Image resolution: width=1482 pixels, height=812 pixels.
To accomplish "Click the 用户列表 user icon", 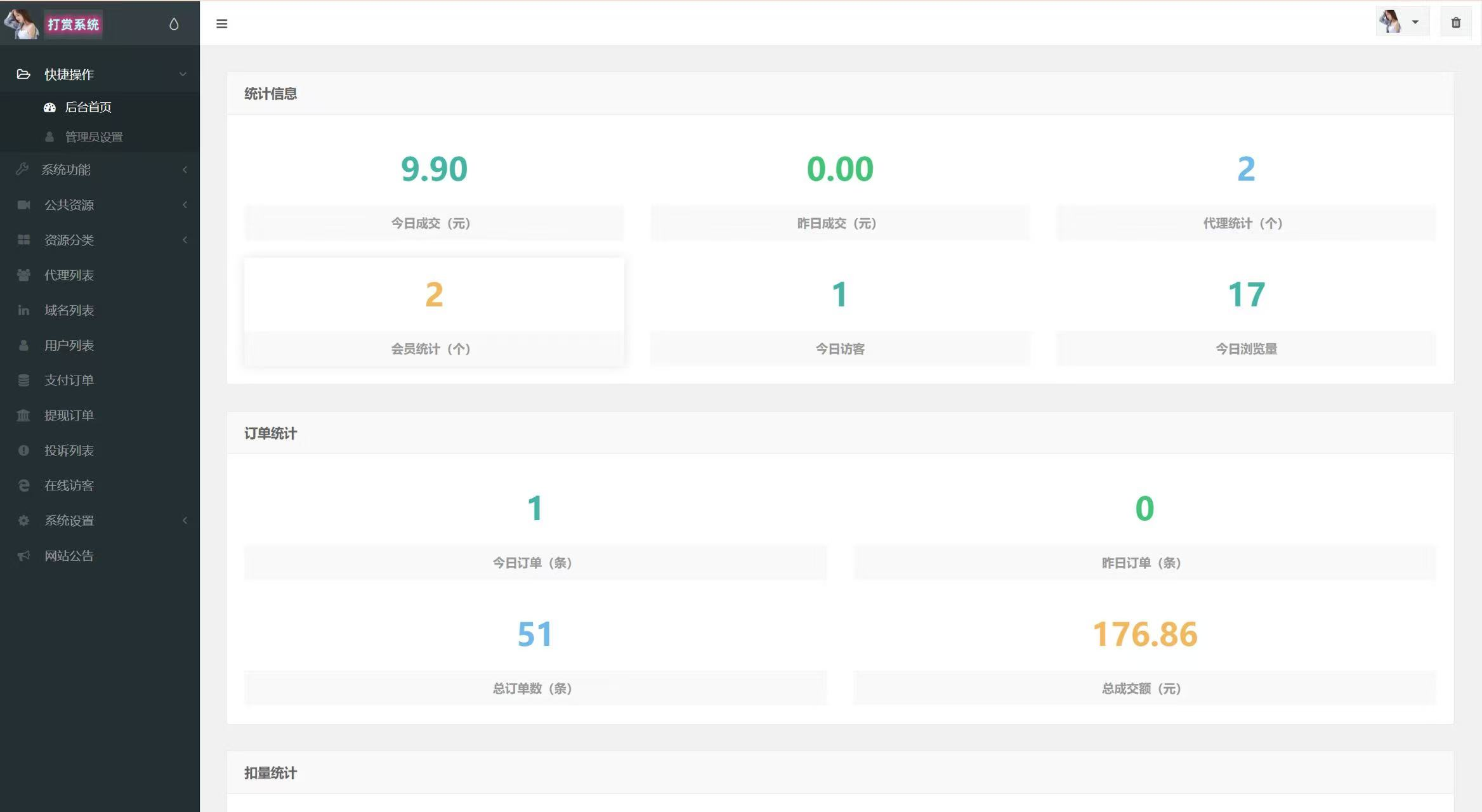I will tap(23, 345).
